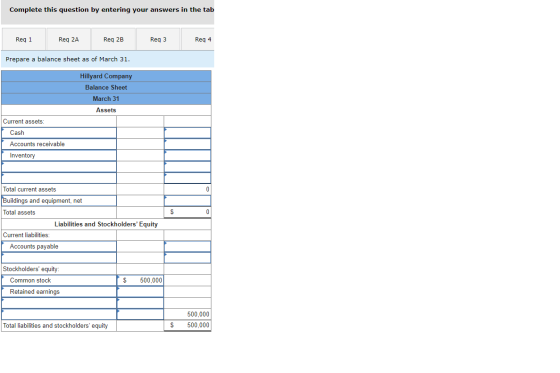Open the Req 1 tab
The image size is (560, 373).
[x=24, y=39]
